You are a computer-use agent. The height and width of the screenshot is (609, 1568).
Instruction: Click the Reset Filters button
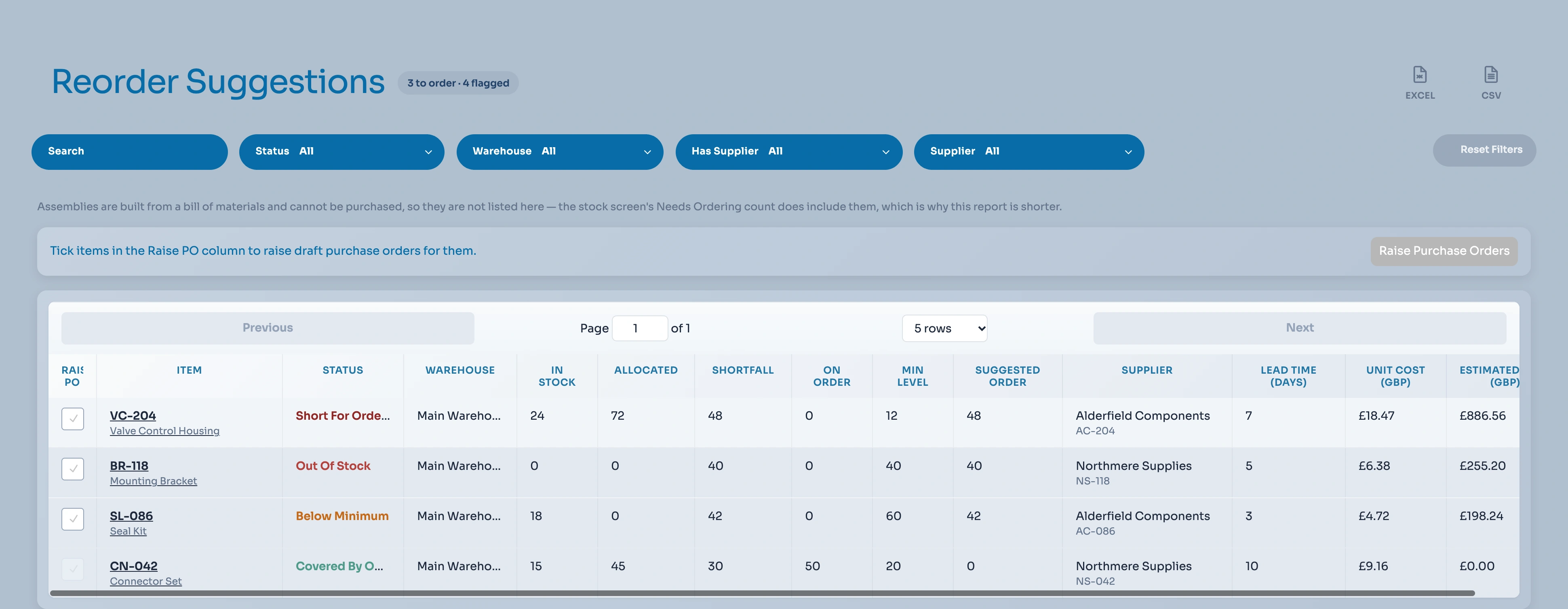coord(1484,150)
